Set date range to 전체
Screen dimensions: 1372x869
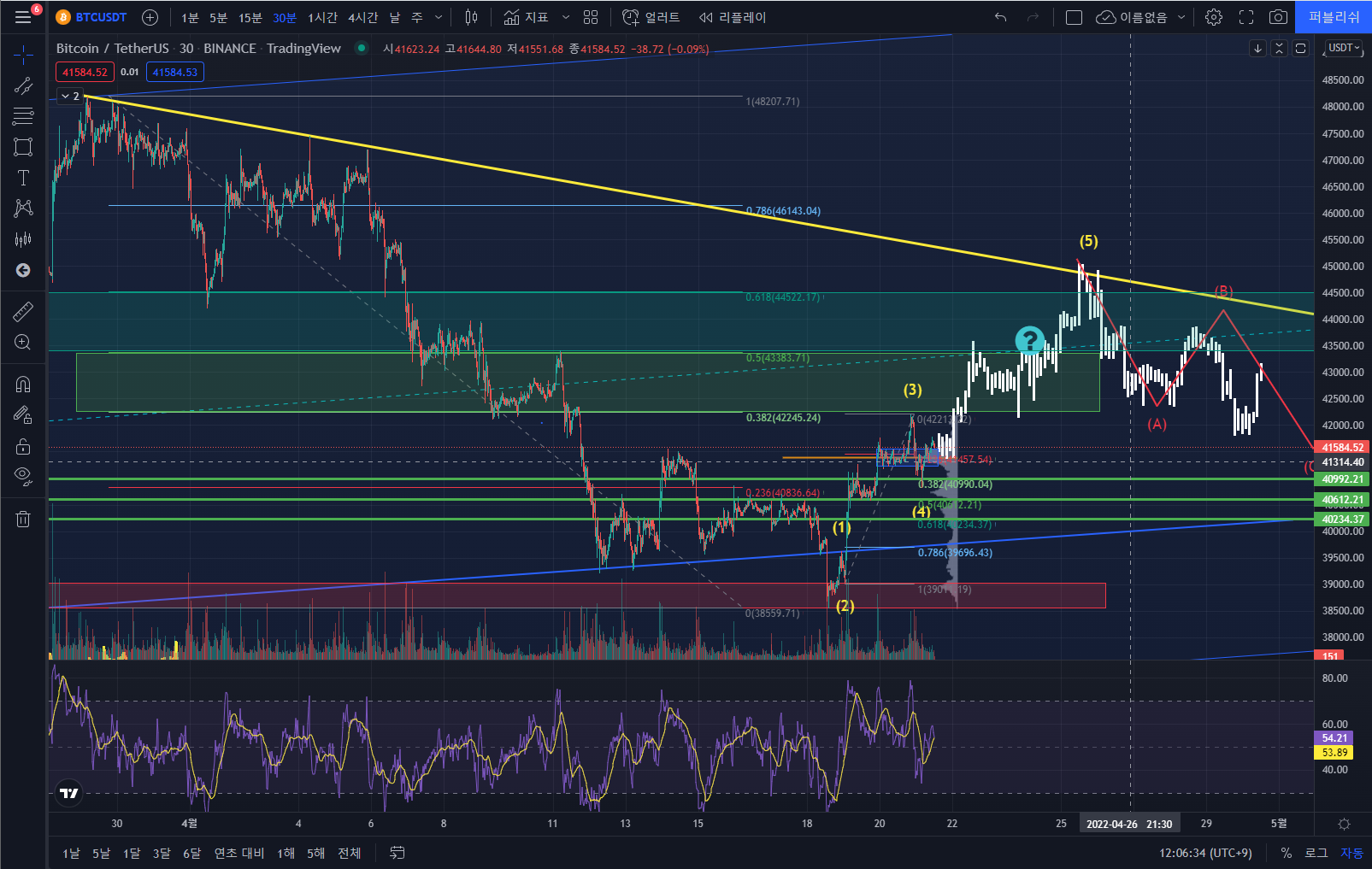click(x=350, y=853)
